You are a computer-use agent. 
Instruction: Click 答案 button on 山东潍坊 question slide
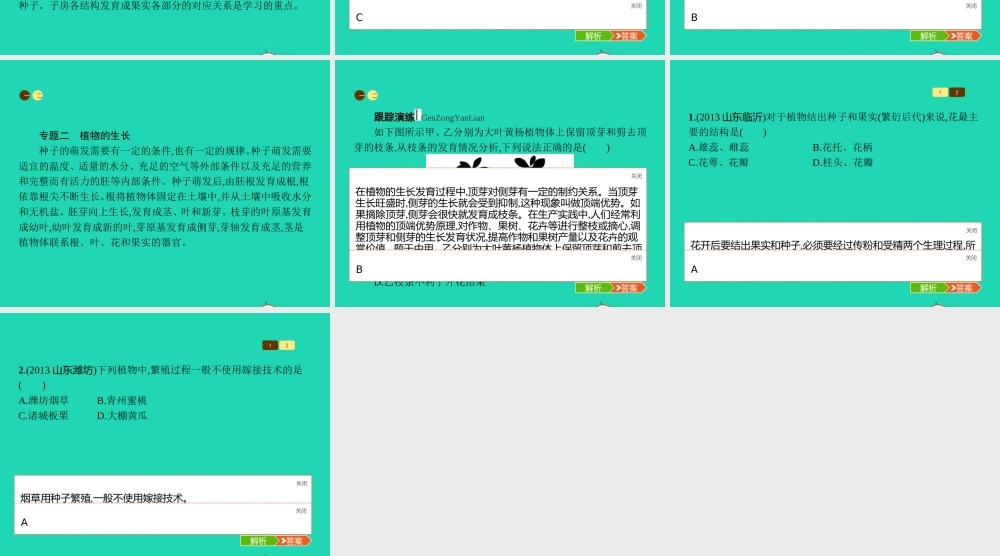click(294, 541)
